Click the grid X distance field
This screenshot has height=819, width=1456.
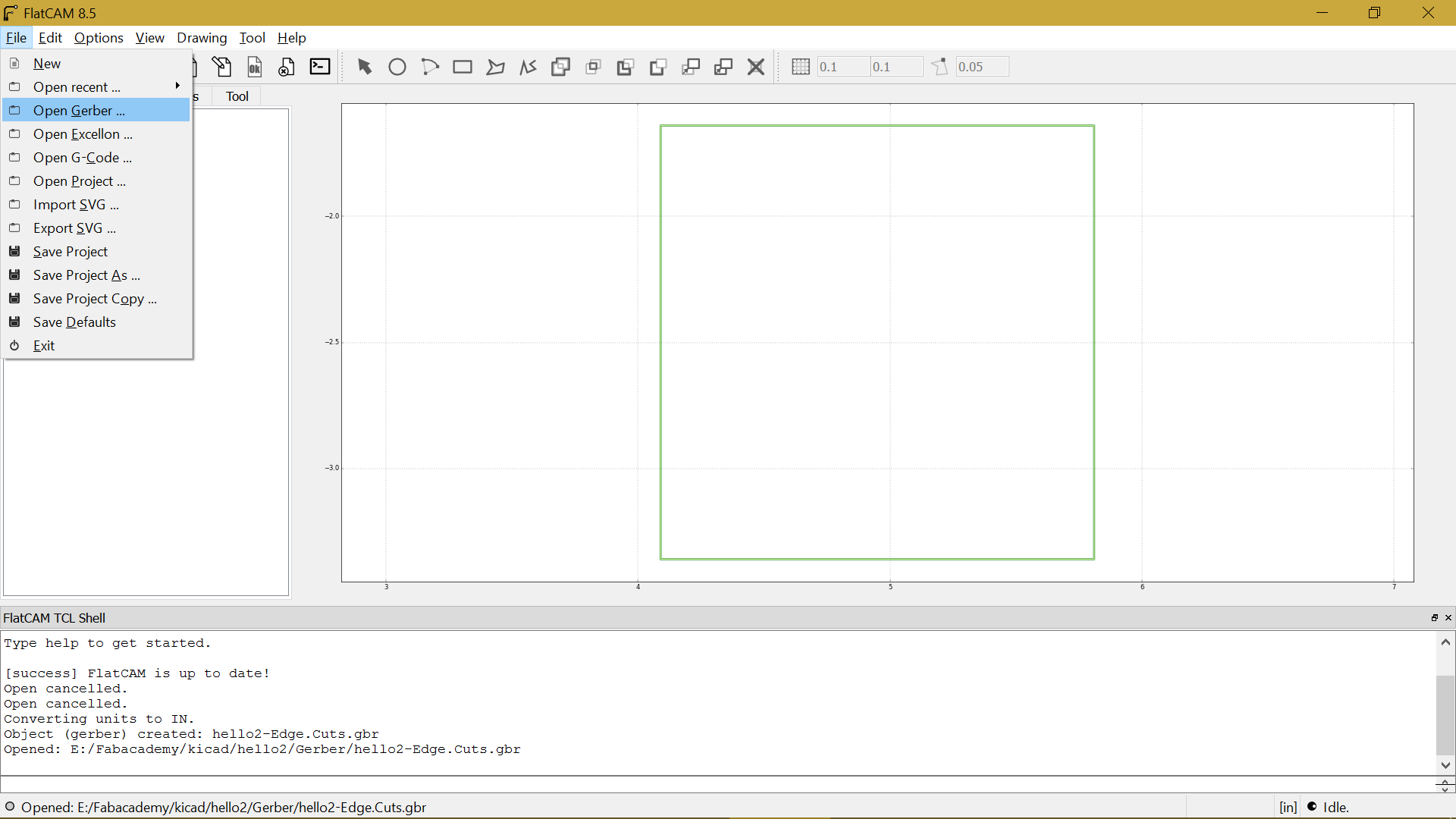tap(843, 67)
